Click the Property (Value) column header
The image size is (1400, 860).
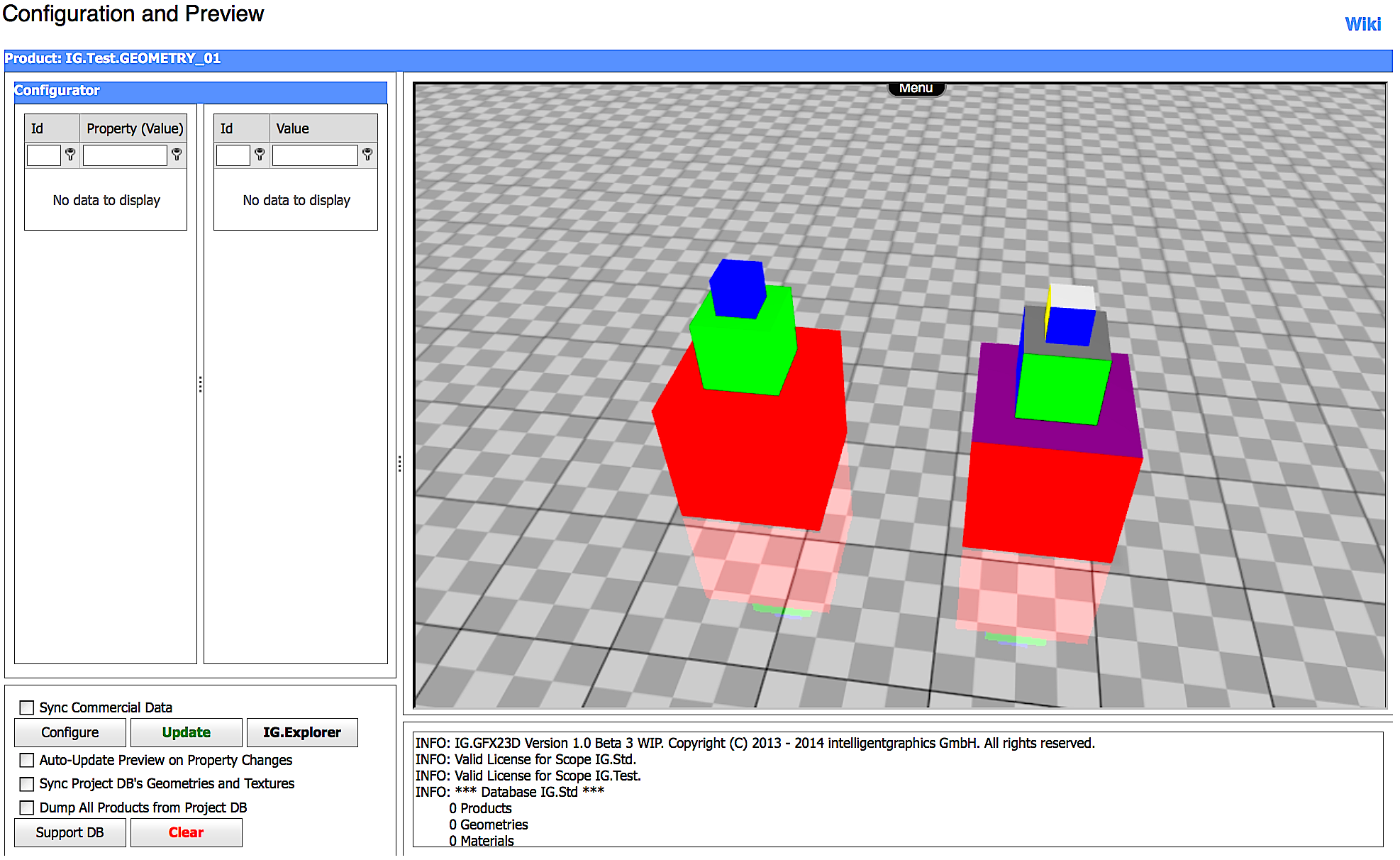[133, 128]
